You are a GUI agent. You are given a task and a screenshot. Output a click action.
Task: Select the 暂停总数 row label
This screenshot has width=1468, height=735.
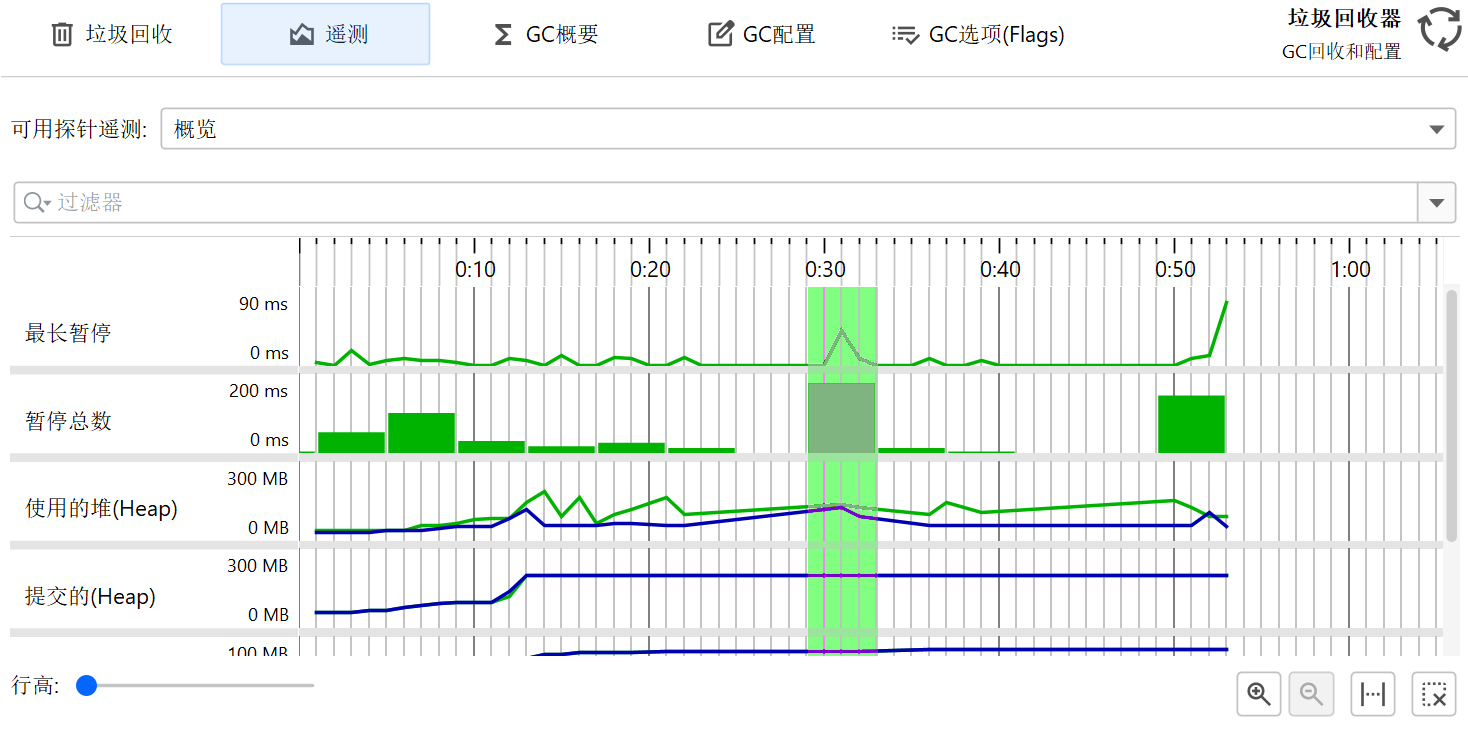click(x=68, y=421)
